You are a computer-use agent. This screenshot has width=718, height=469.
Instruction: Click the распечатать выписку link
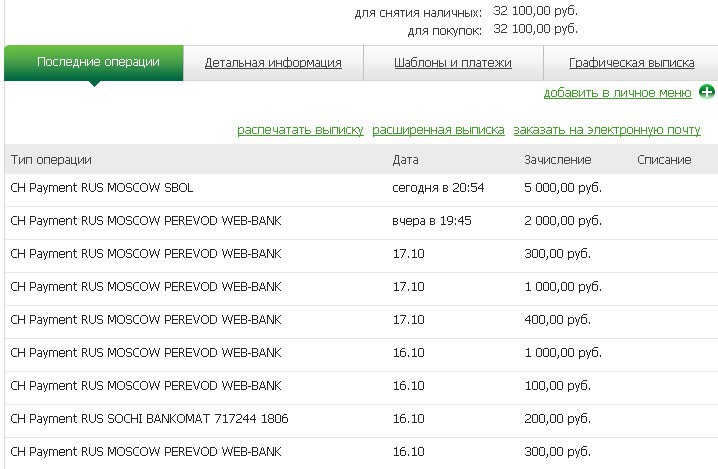(x=300, y=130)
